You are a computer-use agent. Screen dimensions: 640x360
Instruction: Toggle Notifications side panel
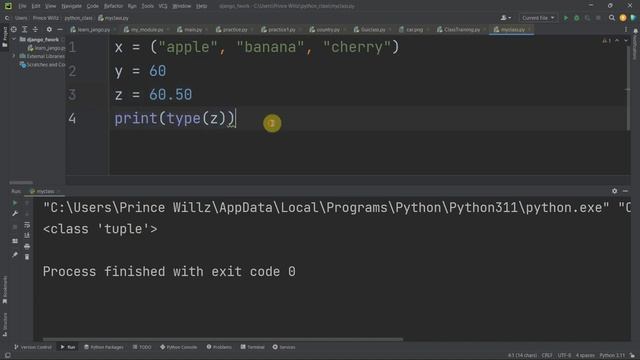tap(635, 44)
